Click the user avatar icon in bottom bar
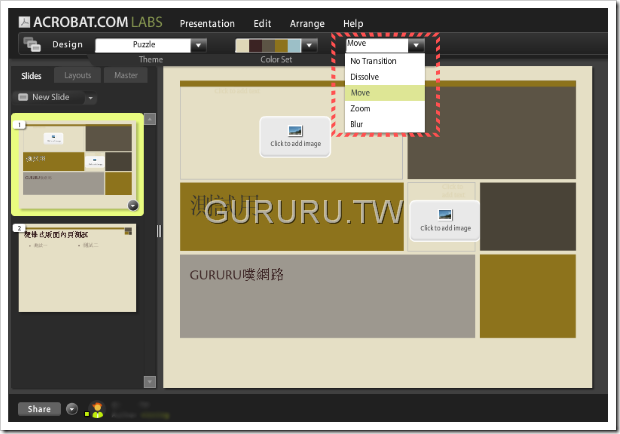The width and height of the screenshot is (620, 434). coord(97,409)
